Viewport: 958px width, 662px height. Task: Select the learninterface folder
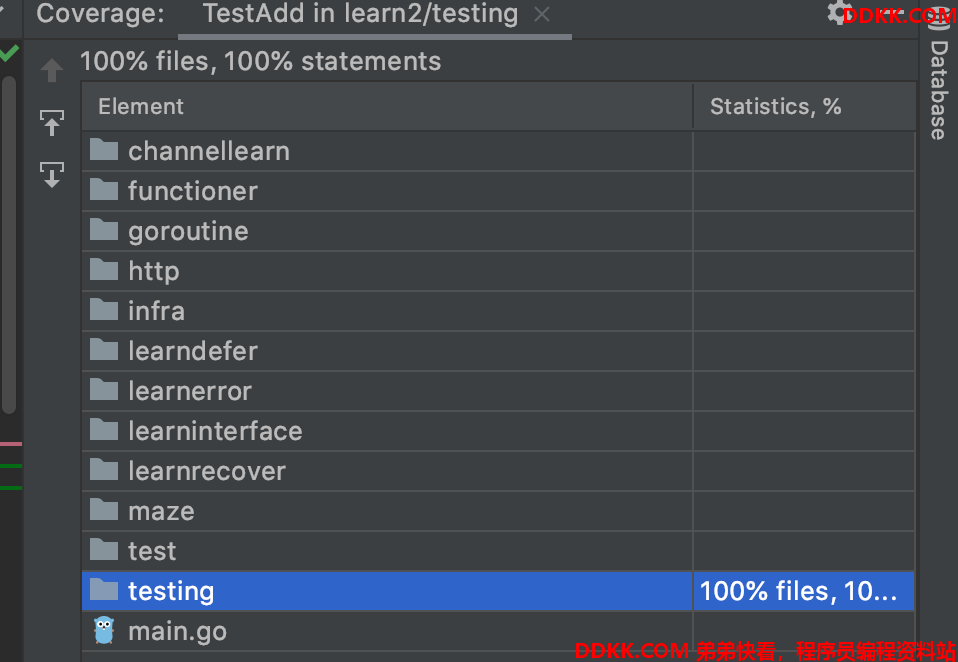[215, 431]
